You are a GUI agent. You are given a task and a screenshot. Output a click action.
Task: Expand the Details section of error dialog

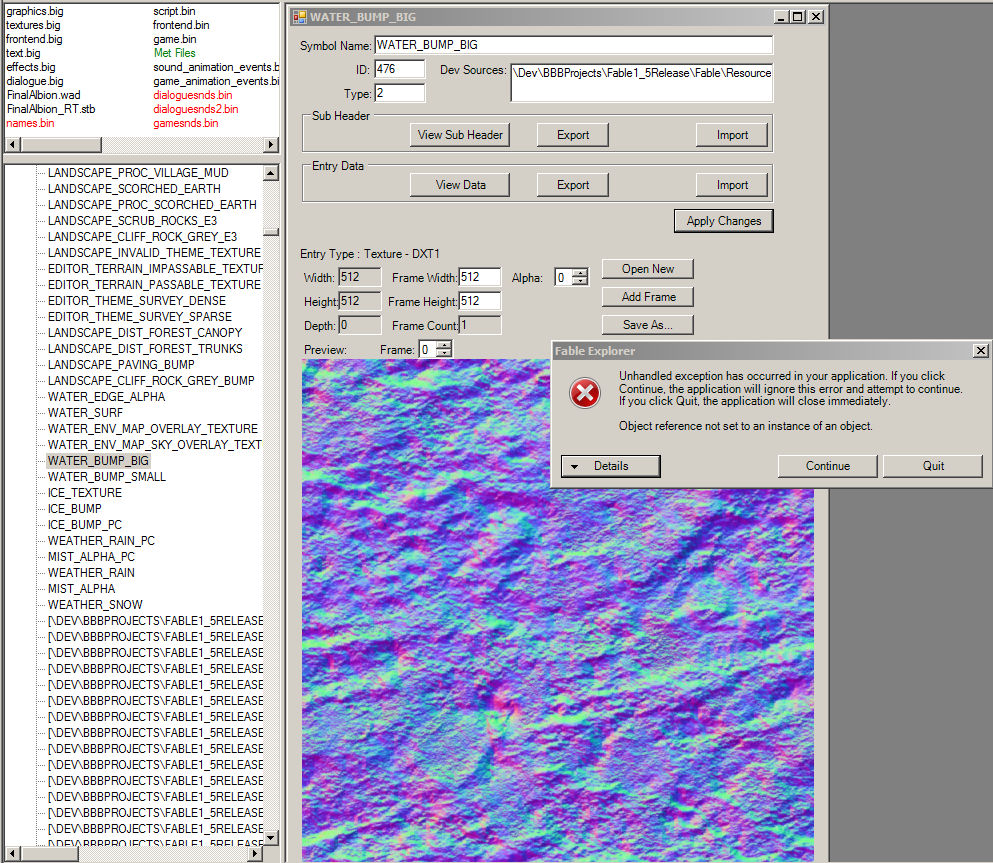(610, 466)
